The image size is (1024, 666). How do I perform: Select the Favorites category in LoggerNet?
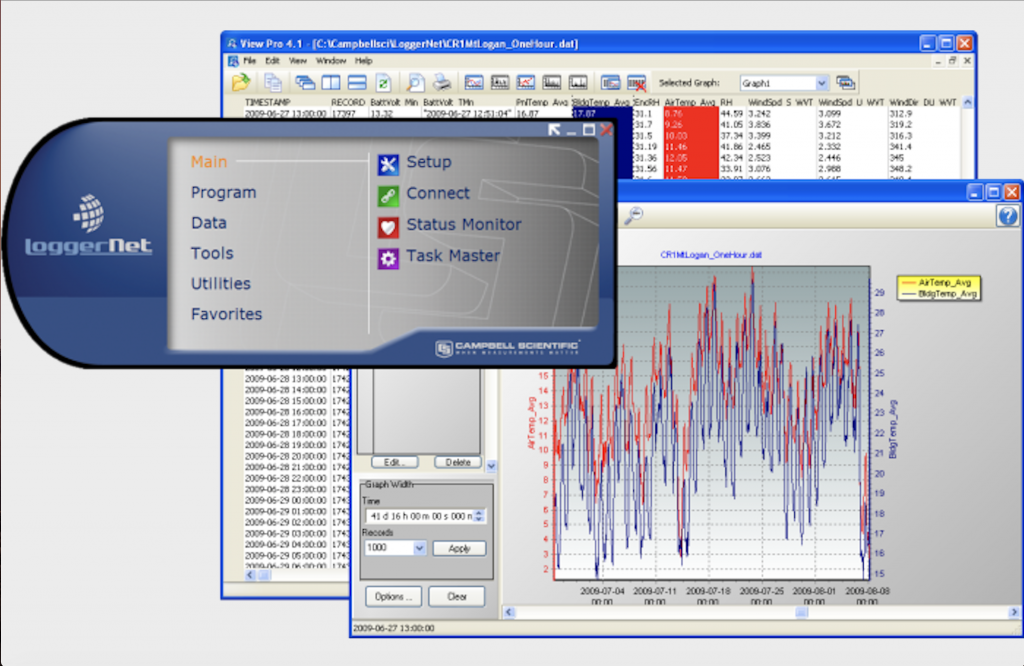click(227, 314)
